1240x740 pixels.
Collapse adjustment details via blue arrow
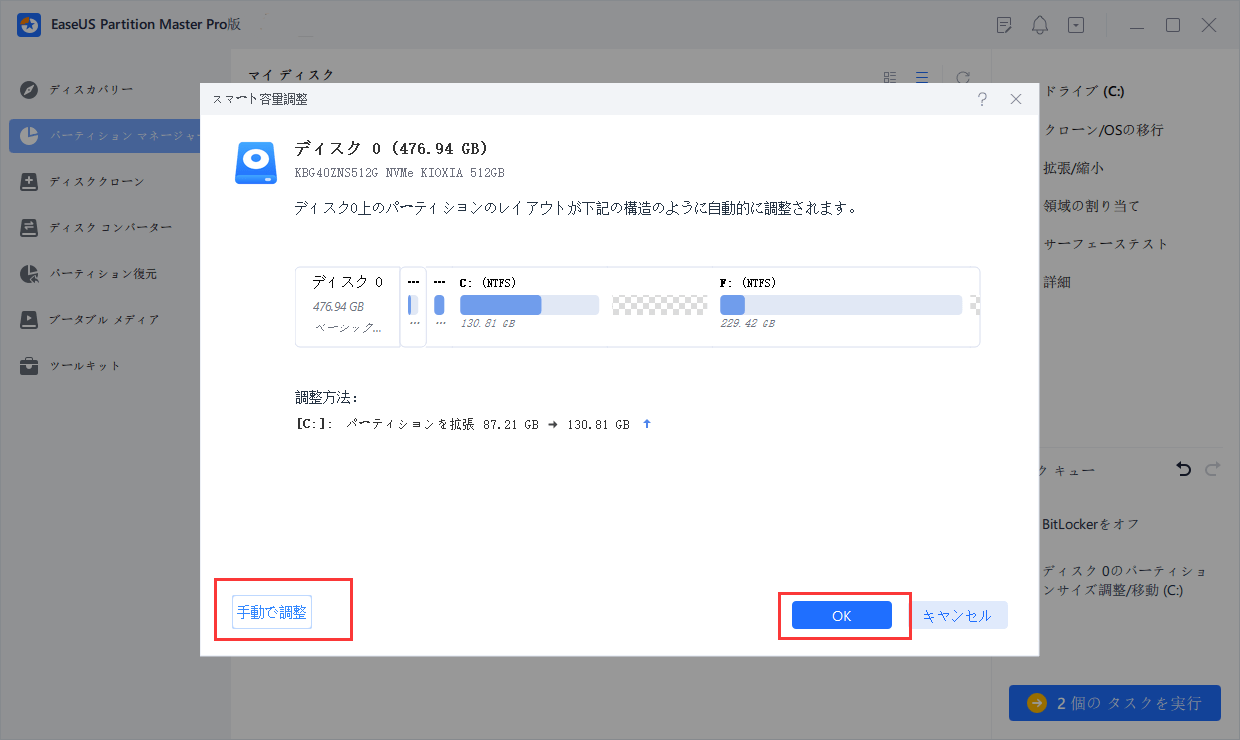646,423
